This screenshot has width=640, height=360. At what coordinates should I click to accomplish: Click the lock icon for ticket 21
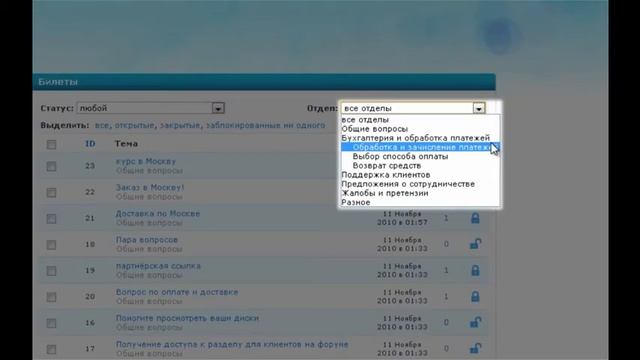(475, 218)
